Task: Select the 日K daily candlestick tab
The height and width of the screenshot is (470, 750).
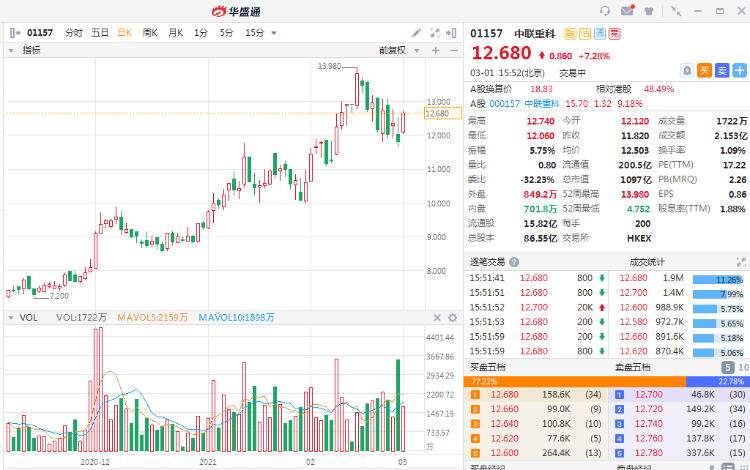Action: 125,33
